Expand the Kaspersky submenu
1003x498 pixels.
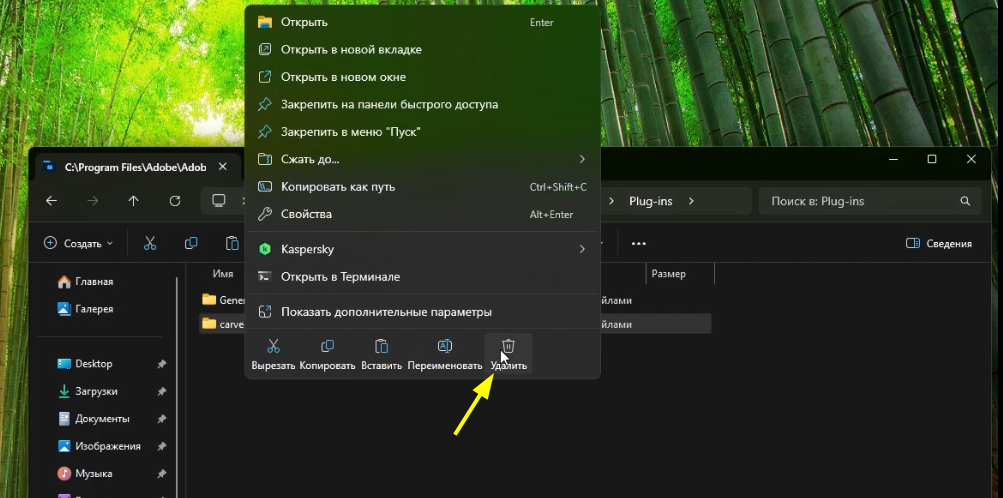point(422,249)
